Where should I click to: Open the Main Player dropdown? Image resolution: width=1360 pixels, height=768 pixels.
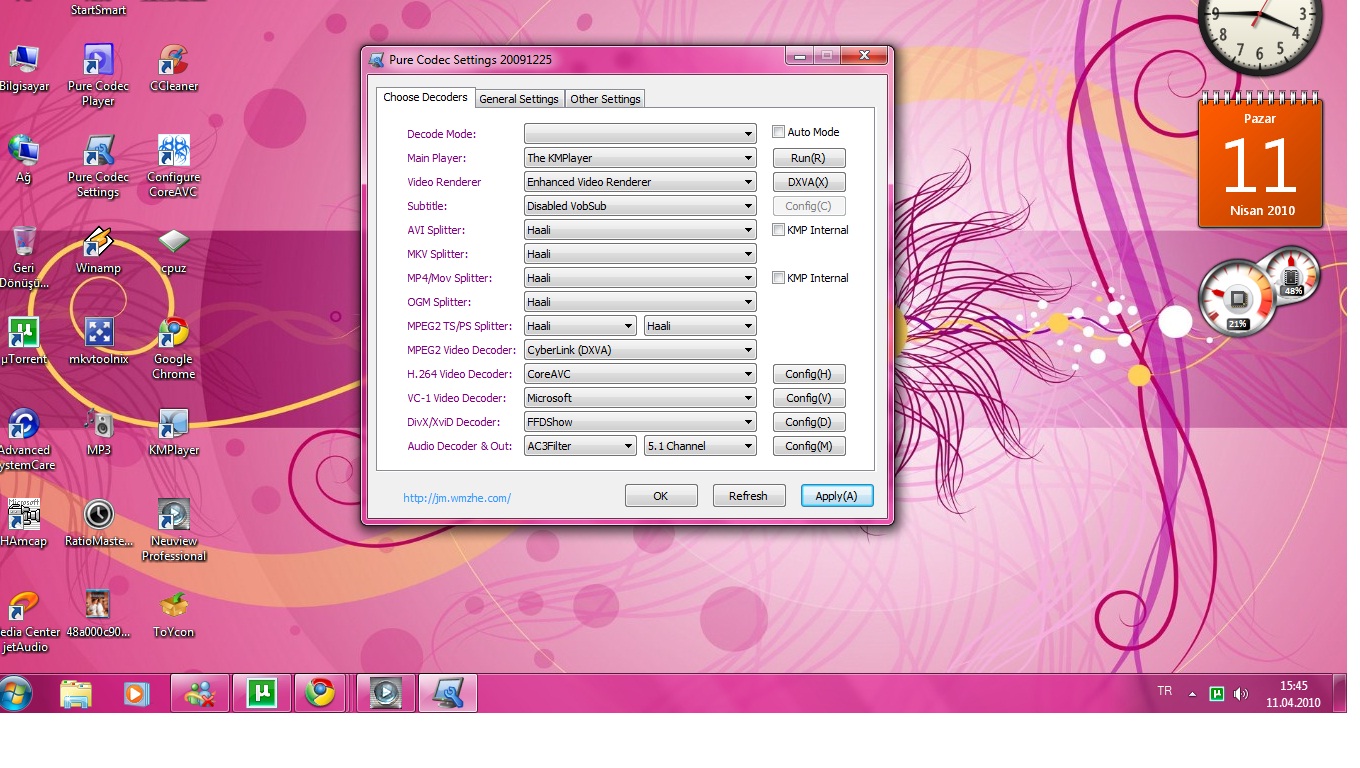click(x=640, y=158)
